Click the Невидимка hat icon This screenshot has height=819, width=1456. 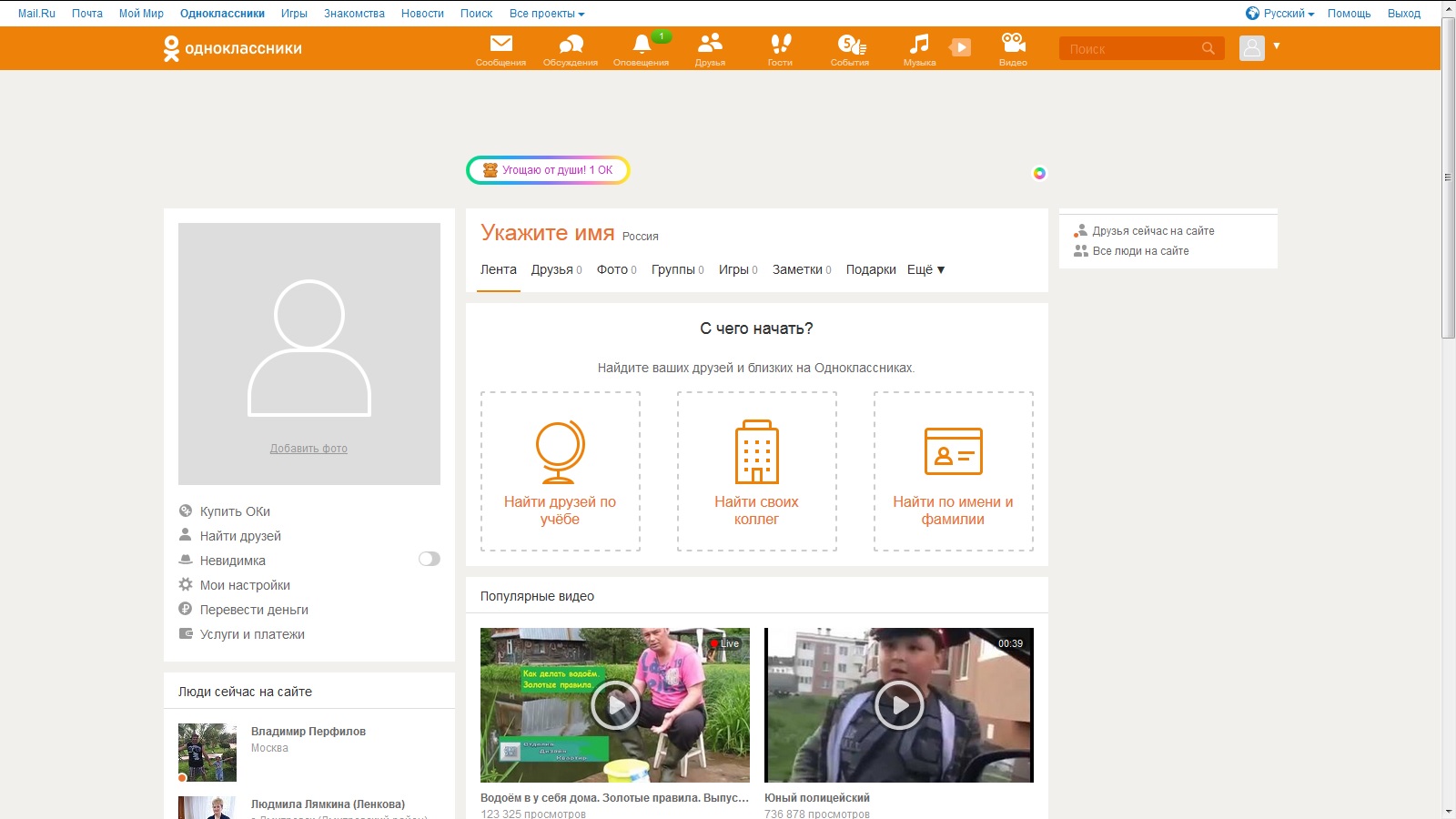pyautogui.click(x=186, y=560)
